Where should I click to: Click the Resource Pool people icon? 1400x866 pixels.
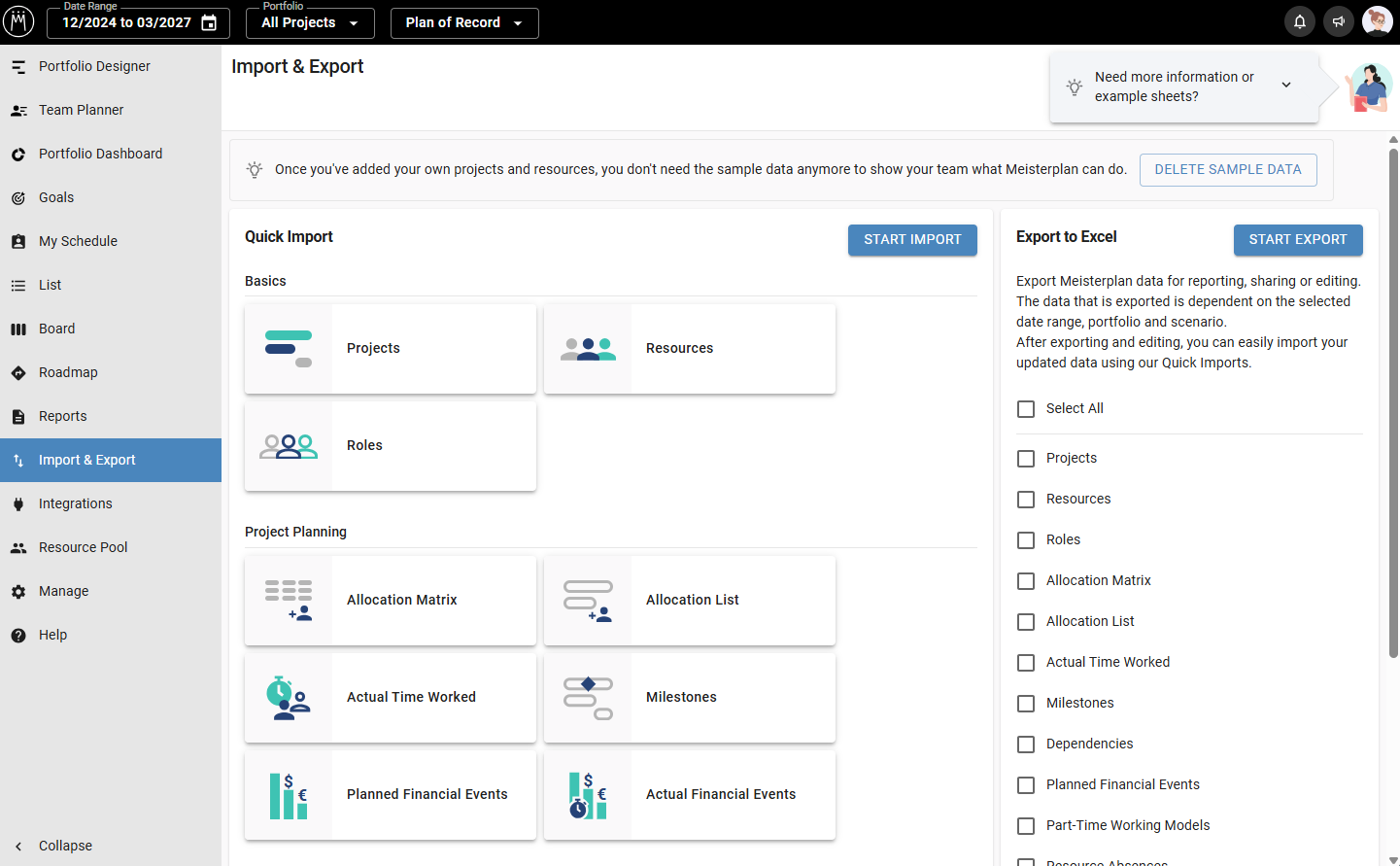click(x=18, y=547)
